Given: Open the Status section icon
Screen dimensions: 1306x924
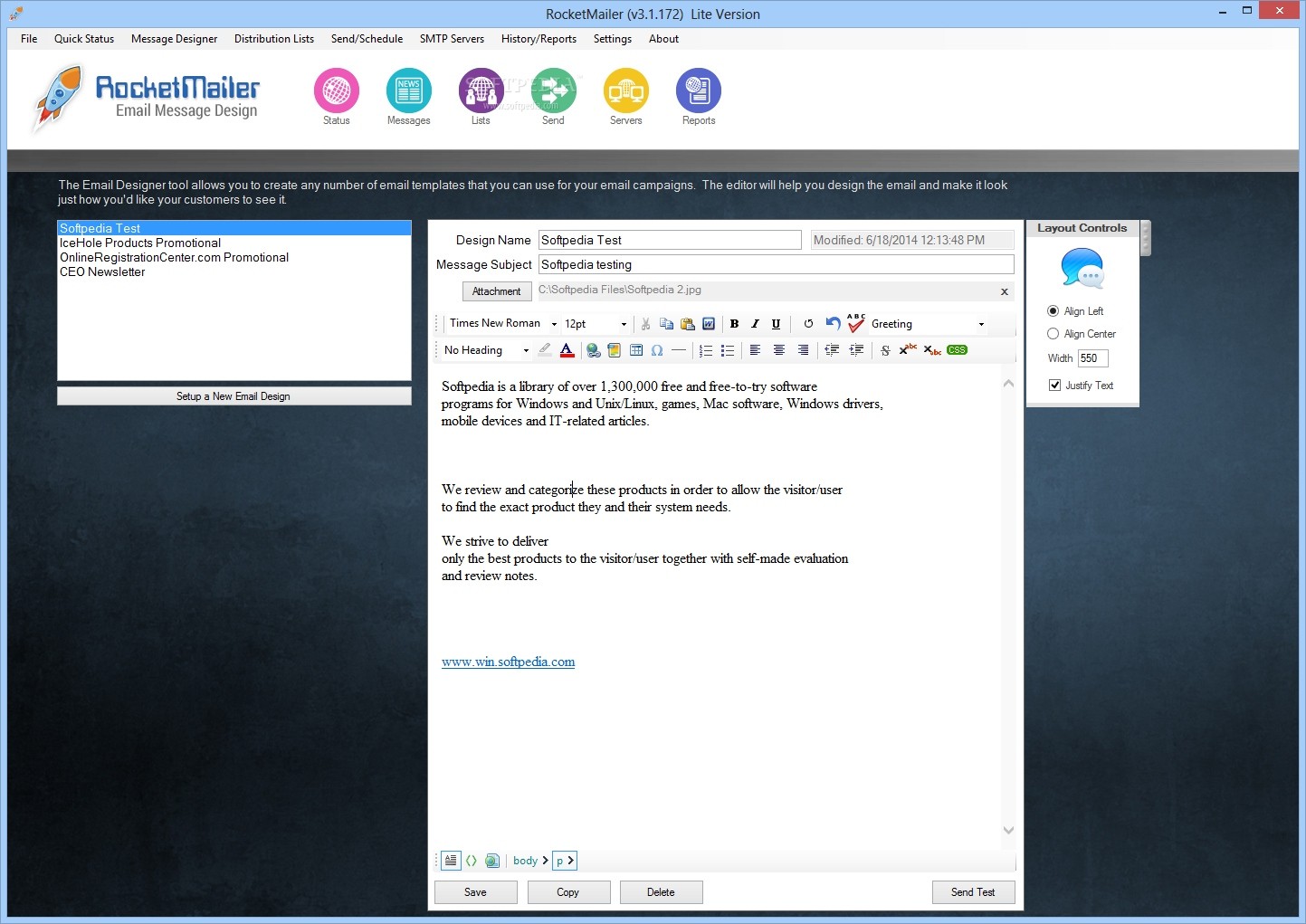Looking at the screenshot, I should [337, 90].
